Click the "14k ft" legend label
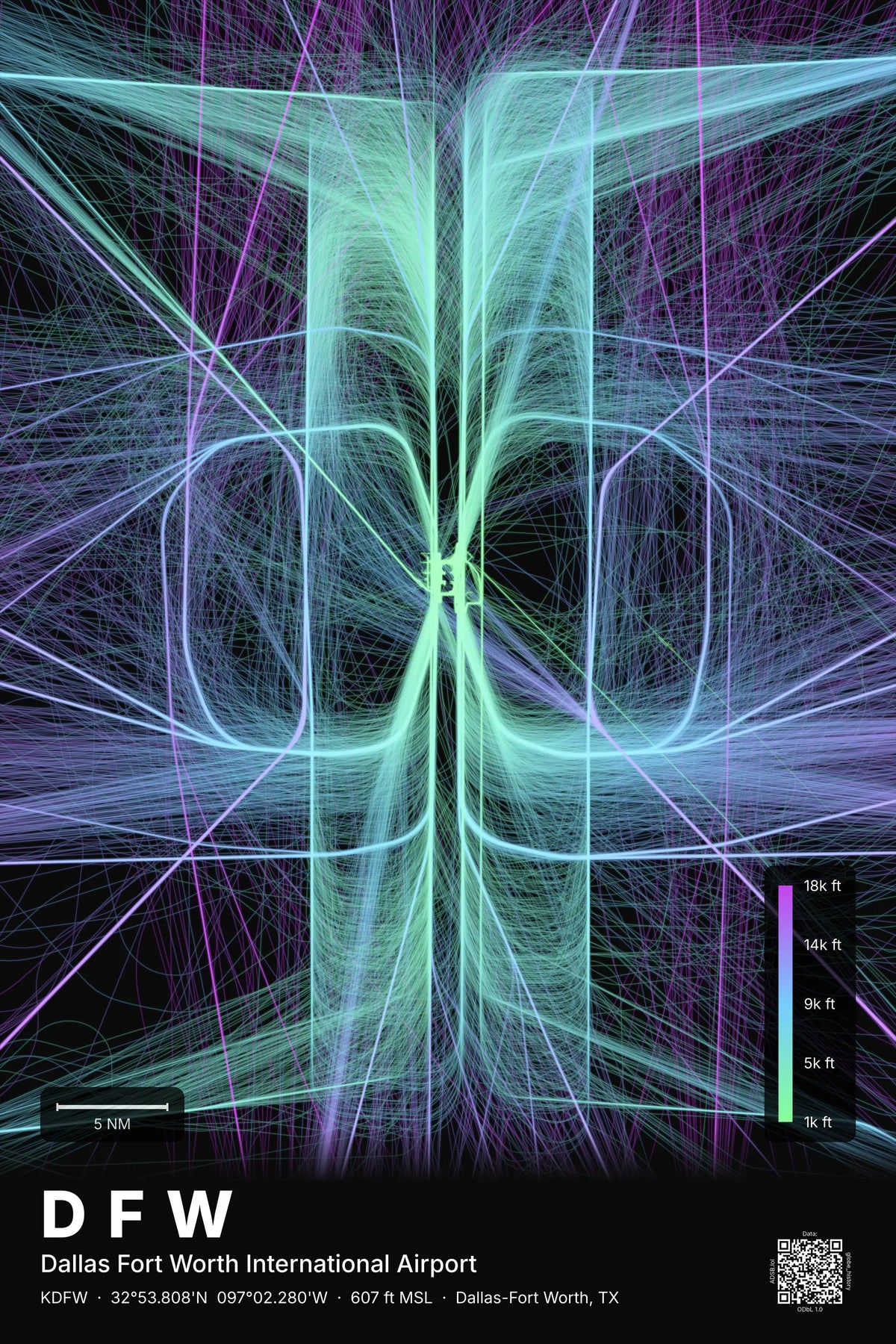 (x=822, y=945)
